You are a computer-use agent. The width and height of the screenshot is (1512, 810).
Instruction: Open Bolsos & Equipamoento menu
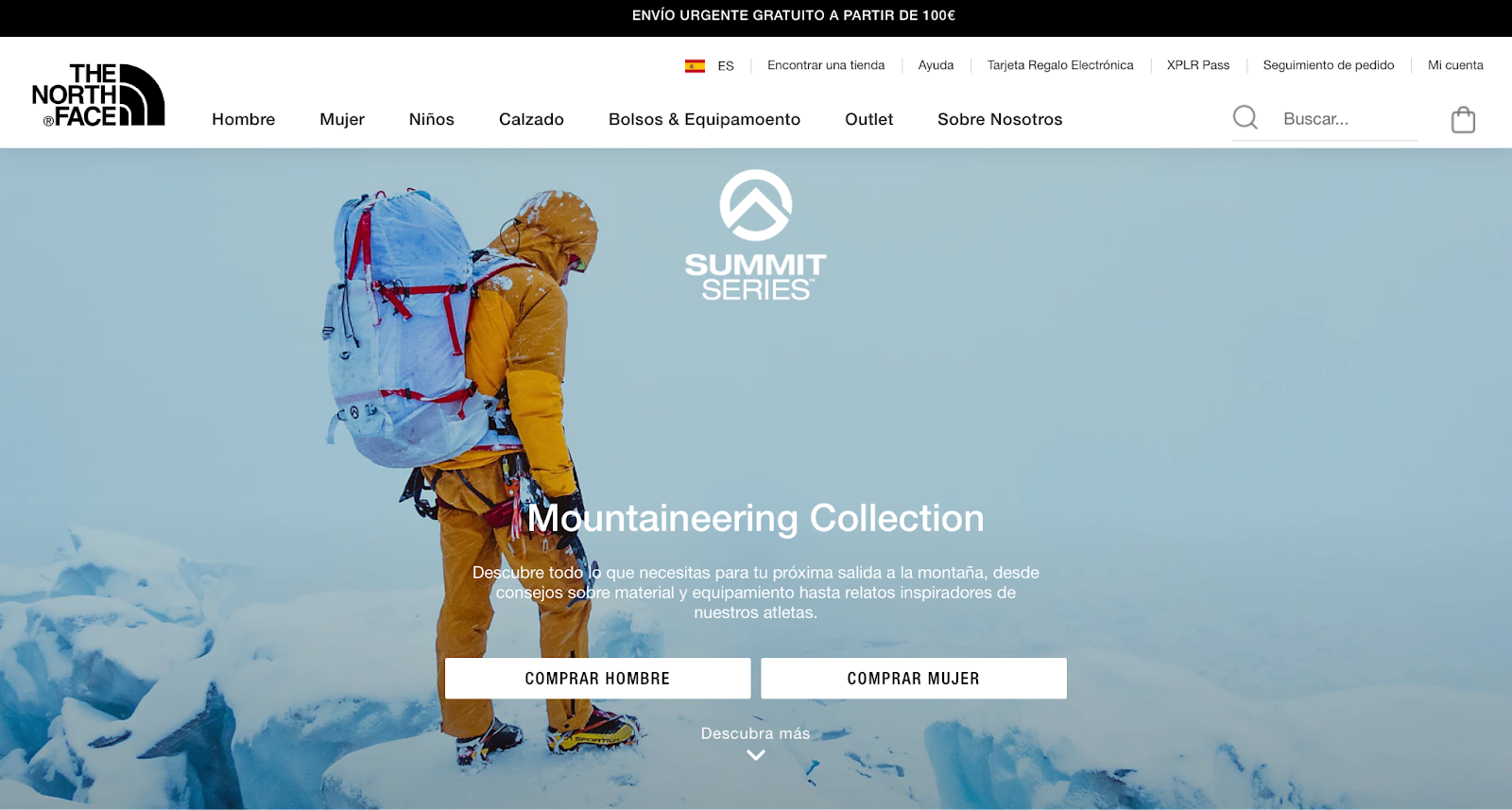[x=704, y=119]
